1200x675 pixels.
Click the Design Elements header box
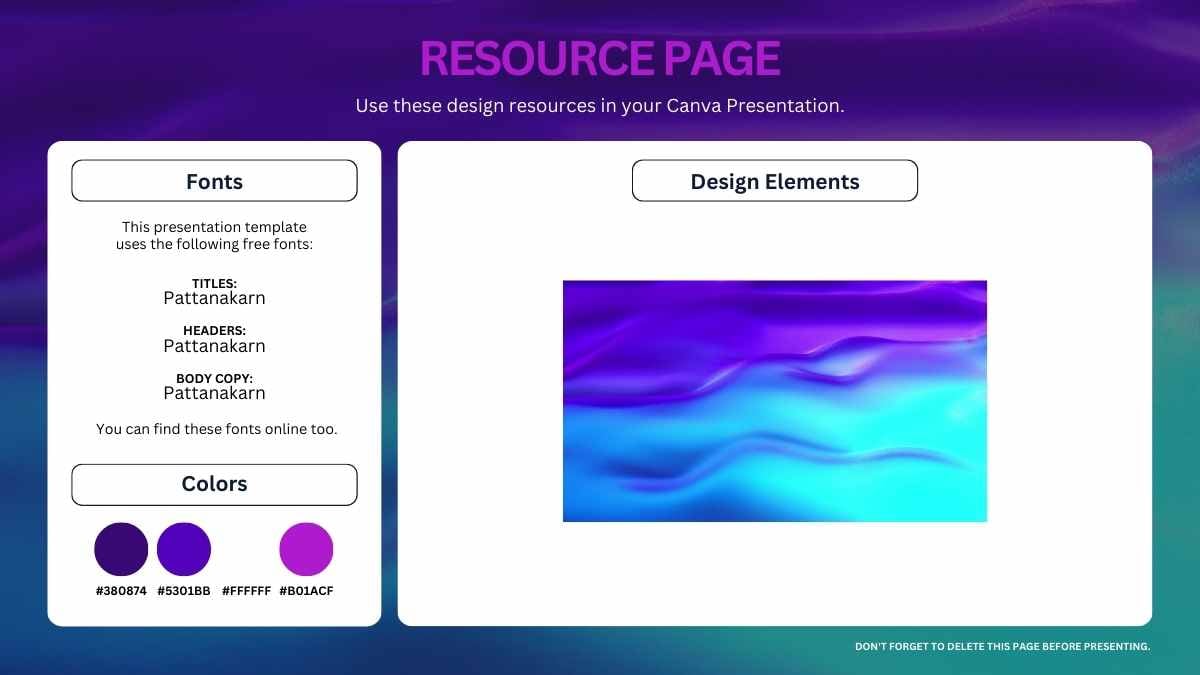[775, 181]
